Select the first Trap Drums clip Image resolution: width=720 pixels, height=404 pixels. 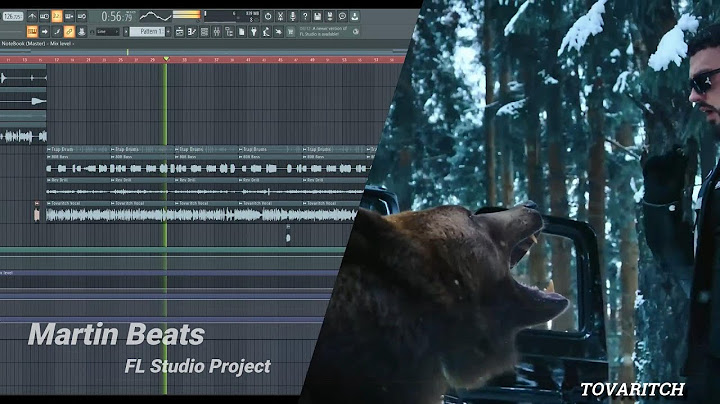(x=79, y=149)
